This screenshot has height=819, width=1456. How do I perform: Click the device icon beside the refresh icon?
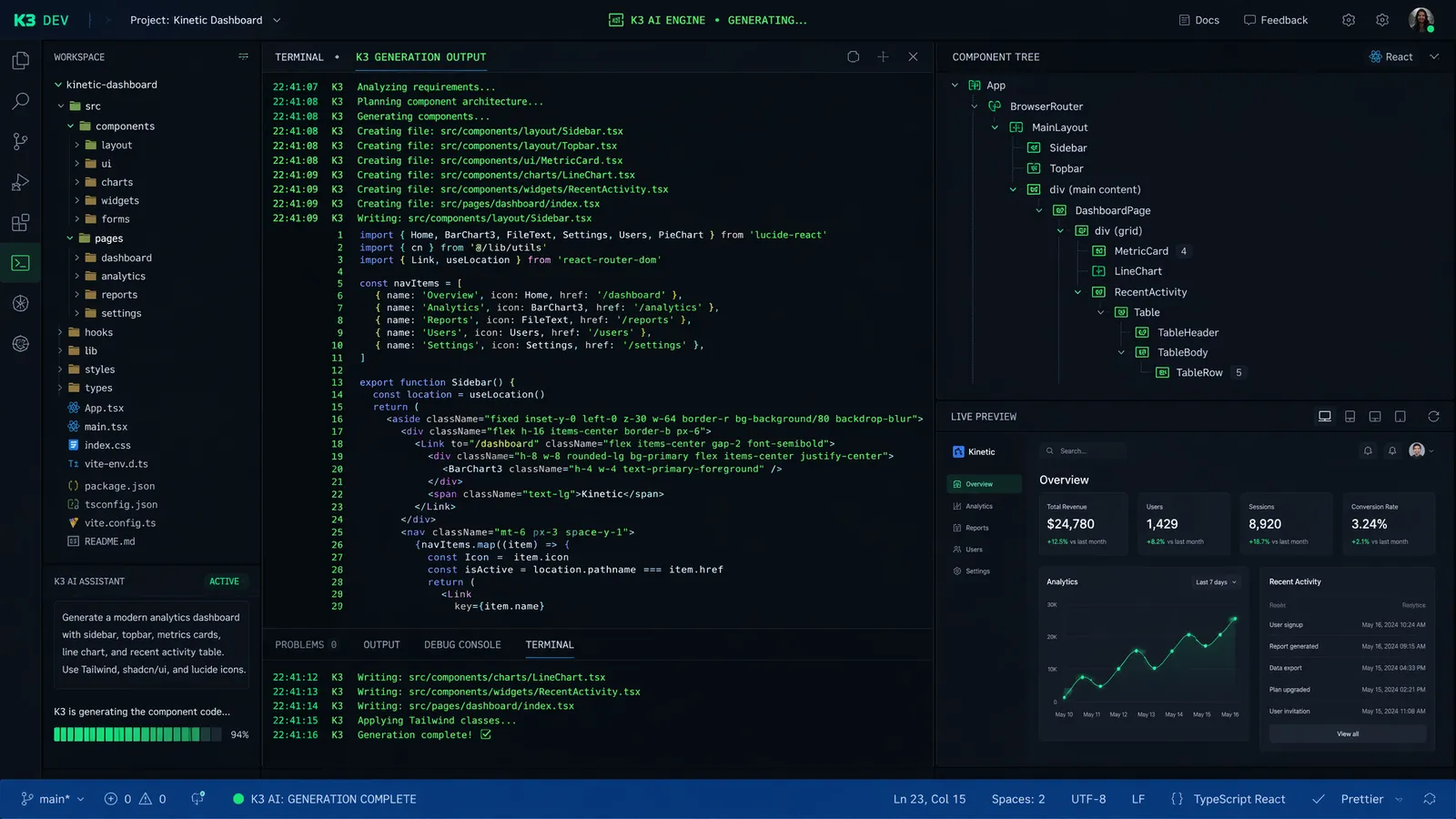coord(1400,417)
